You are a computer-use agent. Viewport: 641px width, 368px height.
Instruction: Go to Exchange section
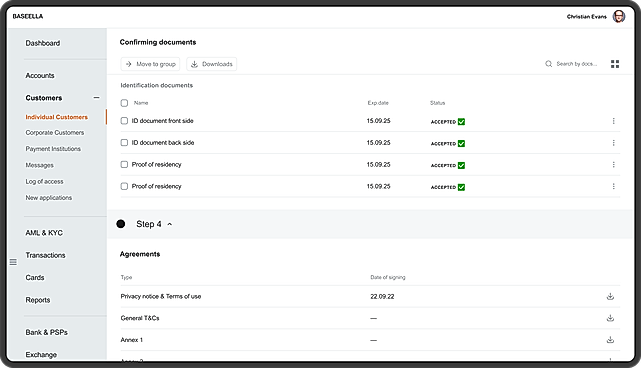[x=41, y=355]
